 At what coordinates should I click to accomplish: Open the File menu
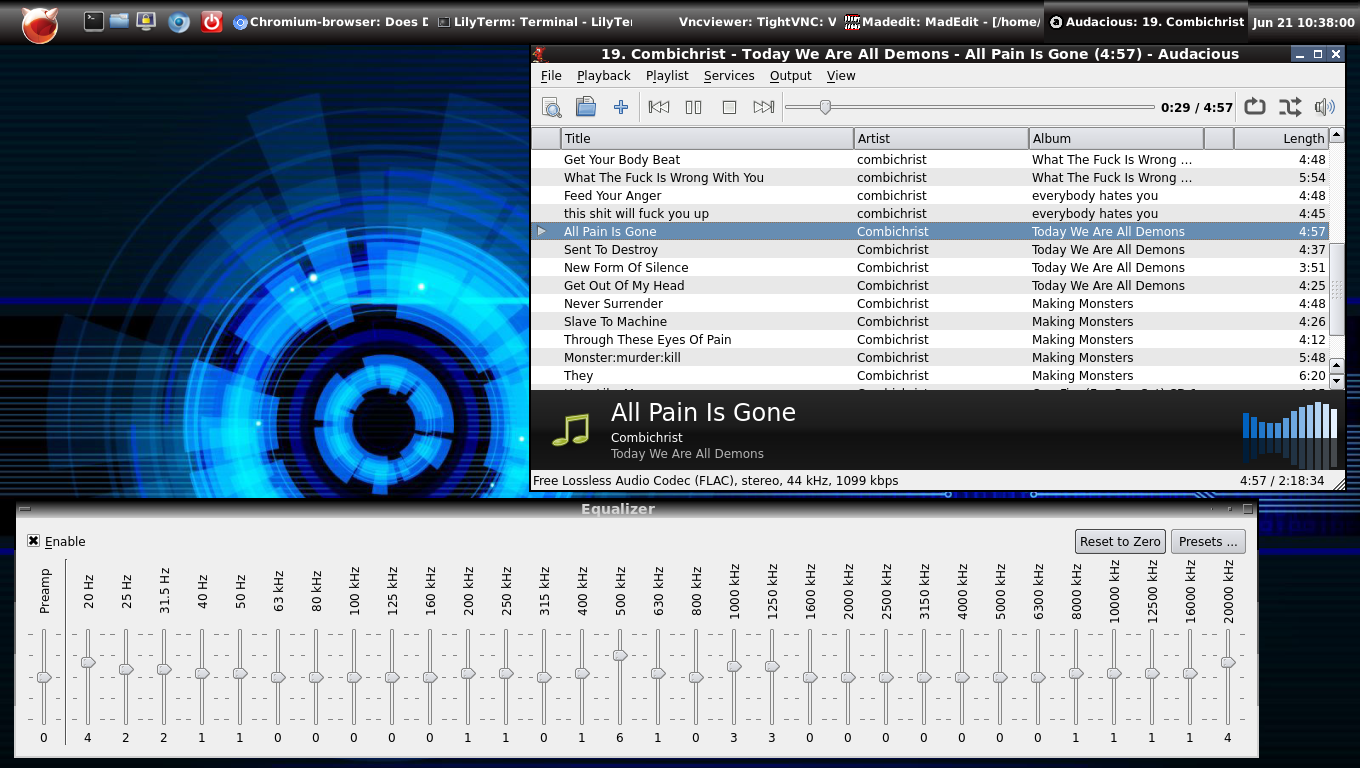[x=551, y=76]
